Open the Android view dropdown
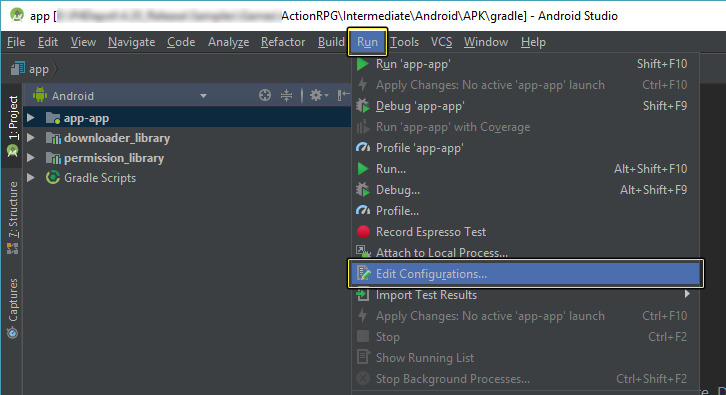726x395 pixels. pos(203,96)
